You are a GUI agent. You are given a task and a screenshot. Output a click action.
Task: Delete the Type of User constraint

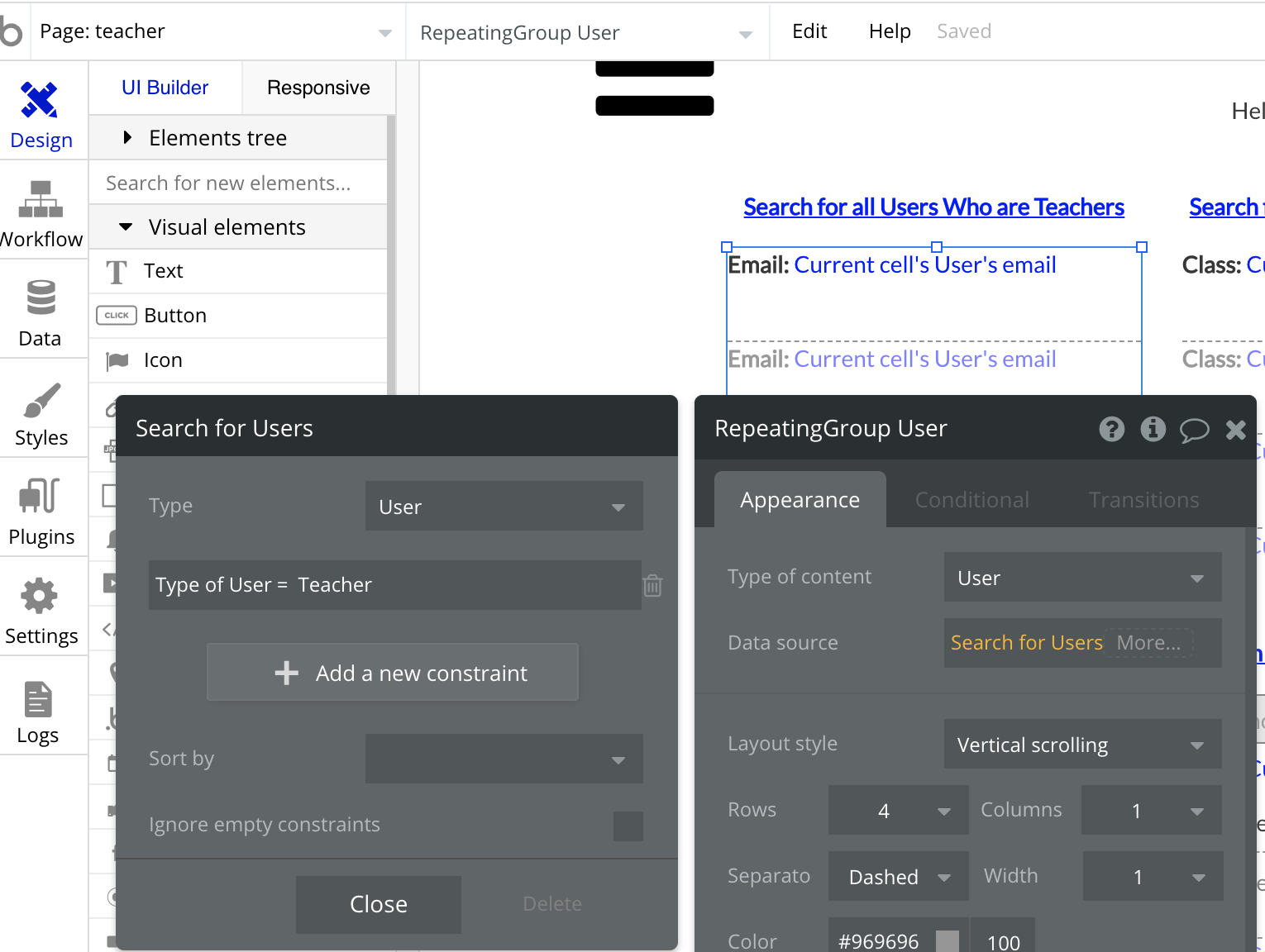653,585
